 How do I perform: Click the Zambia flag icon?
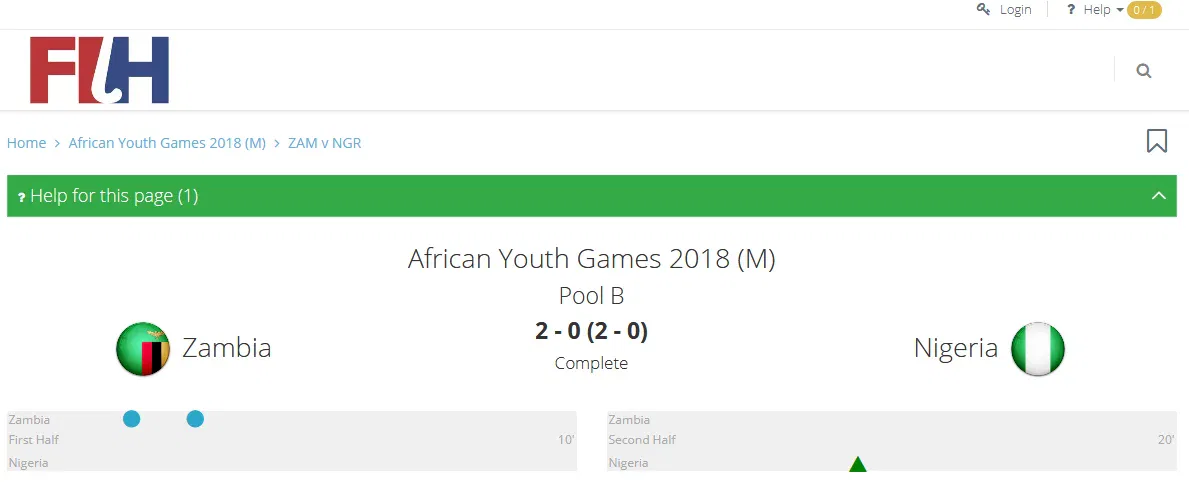pyautogui.click(x=143, y=349)
